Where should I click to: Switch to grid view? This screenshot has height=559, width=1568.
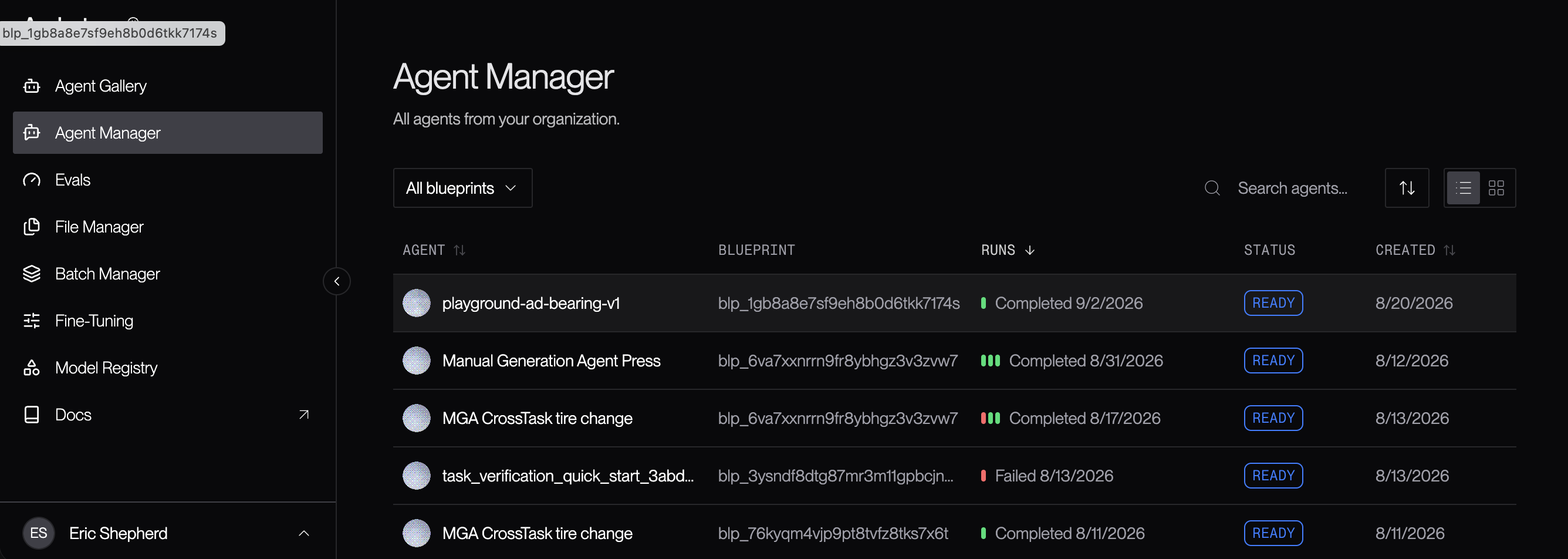point(1496,187)
